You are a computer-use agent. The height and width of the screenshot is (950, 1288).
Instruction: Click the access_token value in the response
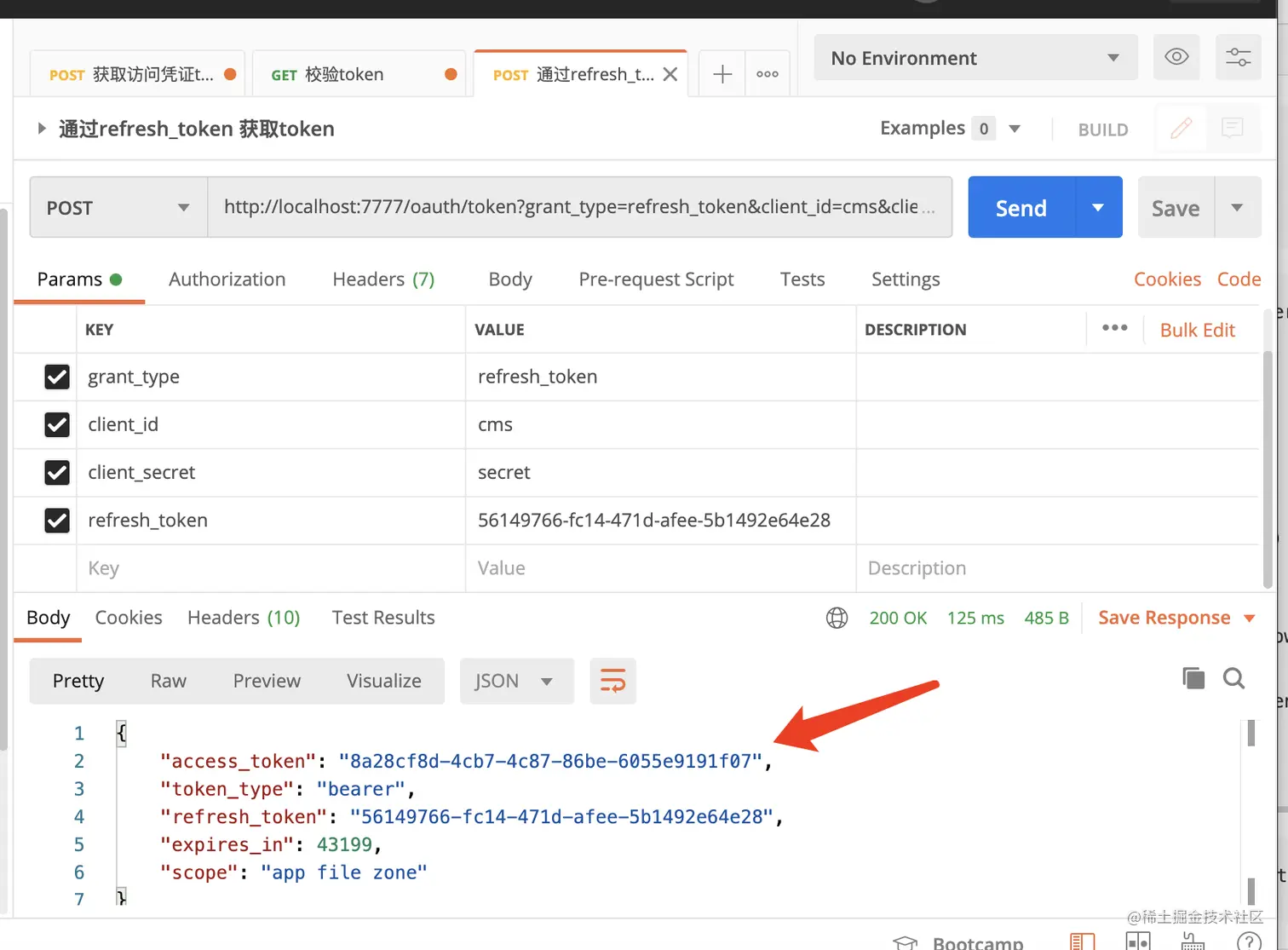click(x=550, y=761)
